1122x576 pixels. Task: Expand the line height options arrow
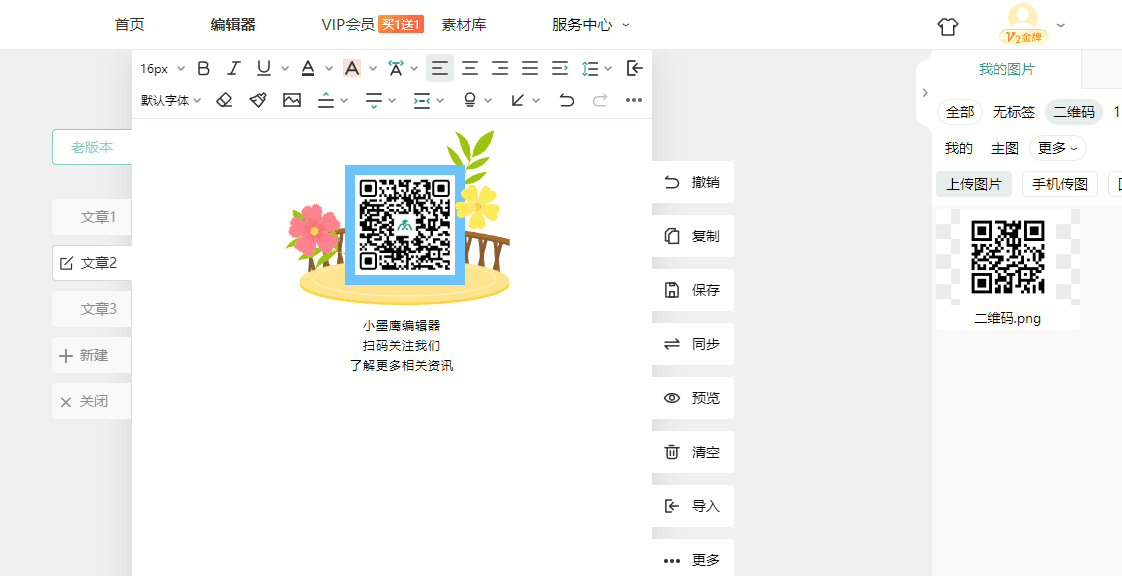[x=608, y=69]
